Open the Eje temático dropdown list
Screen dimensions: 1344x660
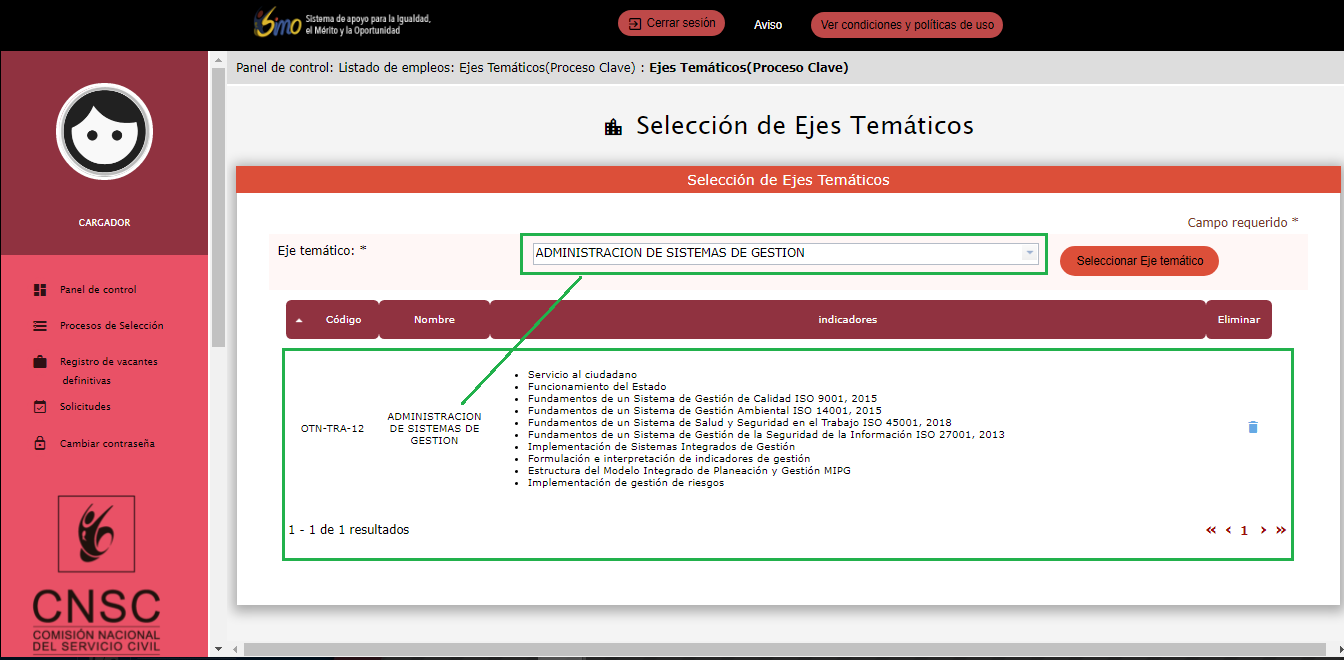1029,253
